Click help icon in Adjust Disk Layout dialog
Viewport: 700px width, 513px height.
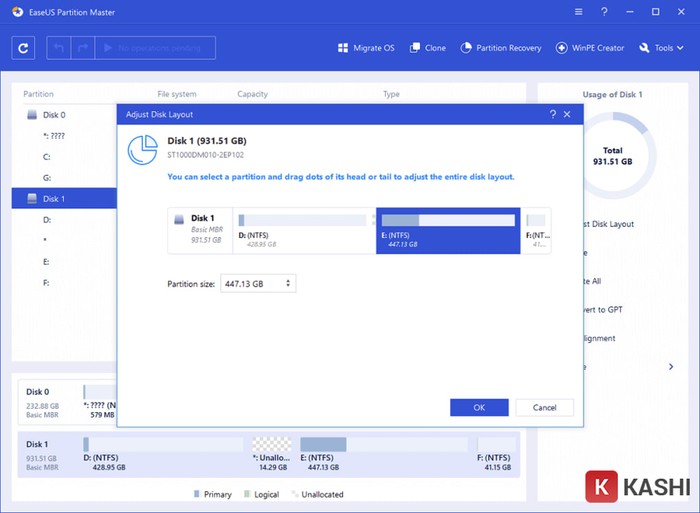[553, 114]
